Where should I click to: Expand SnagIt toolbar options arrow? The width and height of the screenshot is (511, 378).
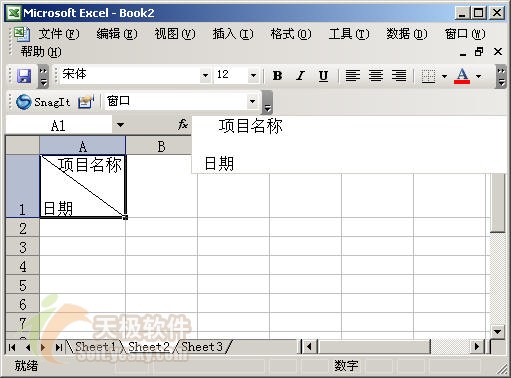point(267,102)
